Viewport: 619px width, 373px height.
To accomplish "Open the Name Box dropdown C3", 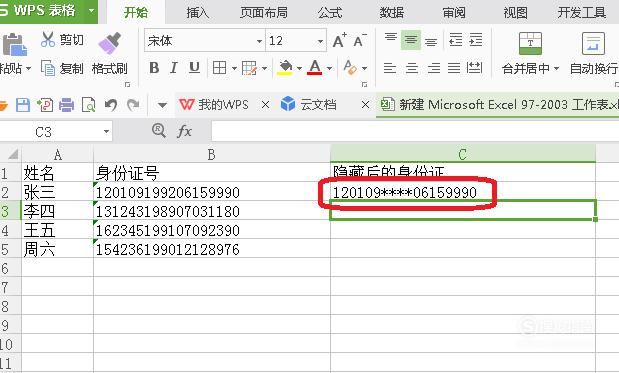I will pos(106,131).
